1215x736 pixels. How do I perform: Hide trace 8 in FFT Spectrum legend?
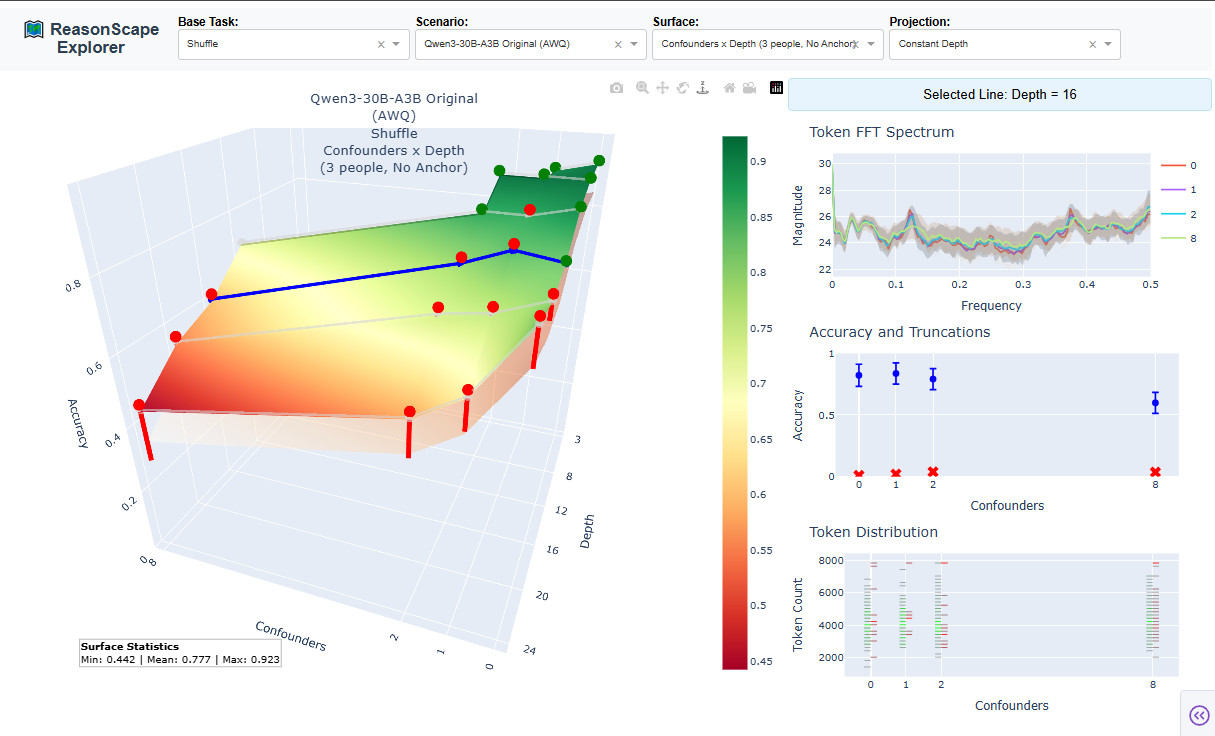[1180, 239]
